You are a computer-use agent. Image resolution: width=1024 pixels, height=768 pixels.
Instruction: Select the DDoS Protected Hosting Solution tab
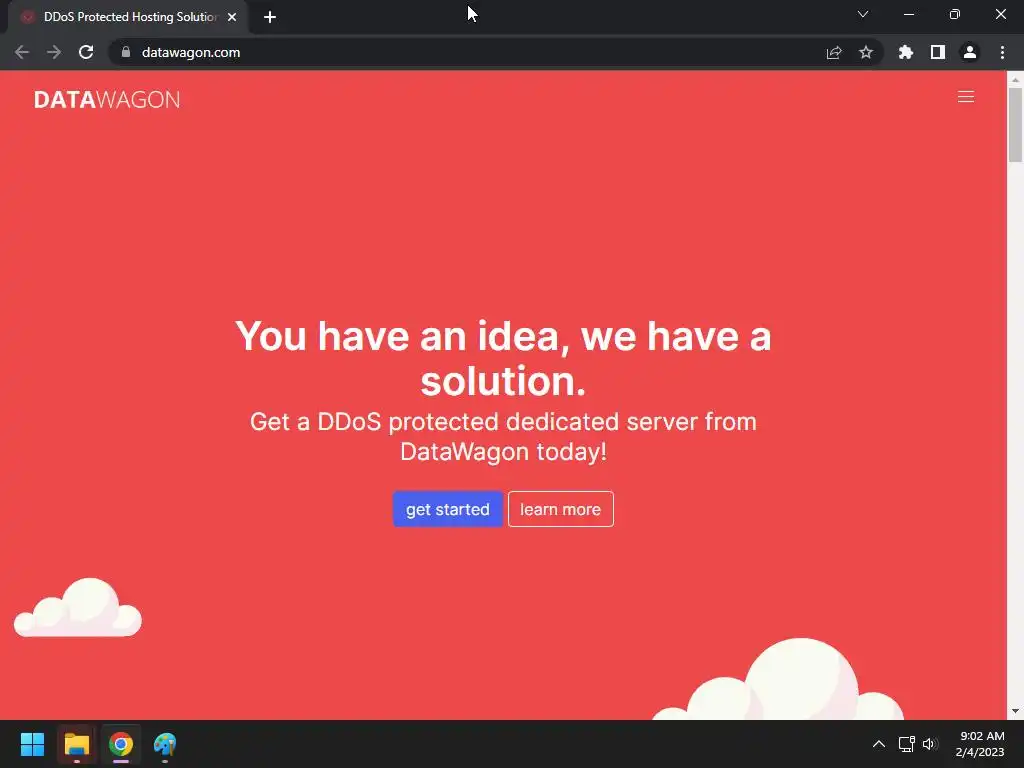click(130, 17)
